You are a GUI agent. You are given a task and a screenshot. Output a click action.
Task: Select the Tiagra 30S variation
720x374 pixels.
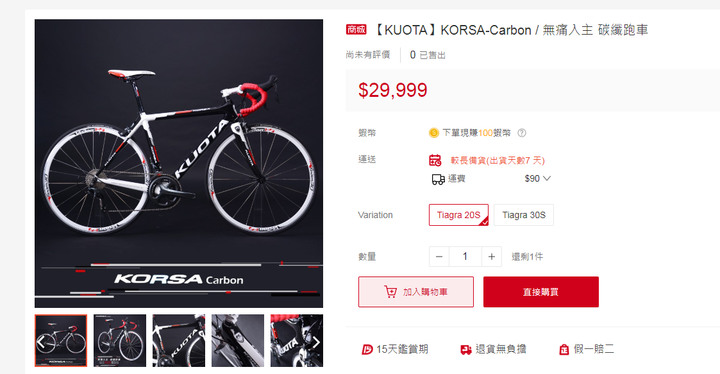(523, 215)
